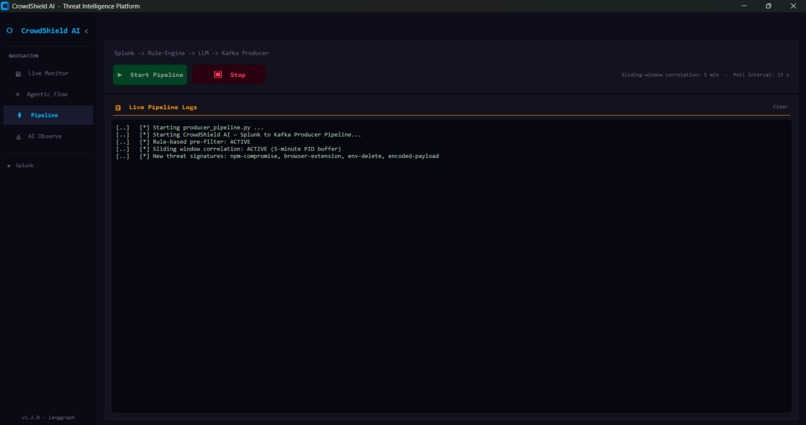The height and width of the screenshot is (425, 806).
Task: Click the AI Observe warning icon
Action: point(19,137)
